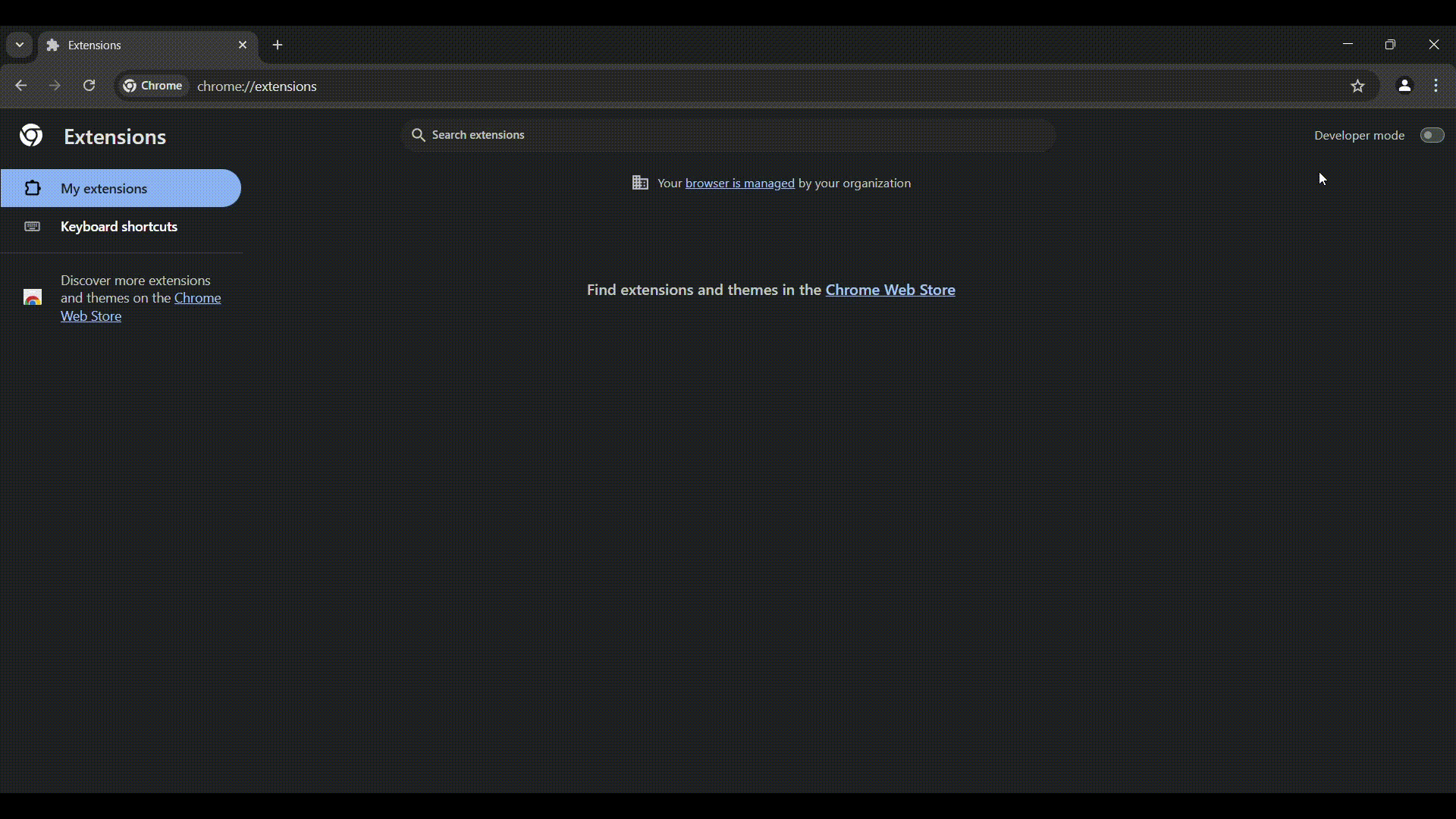Open the browser is managed link
Image resolution: width=1456 pixels, height=819 pixels.
pos(739,184)
